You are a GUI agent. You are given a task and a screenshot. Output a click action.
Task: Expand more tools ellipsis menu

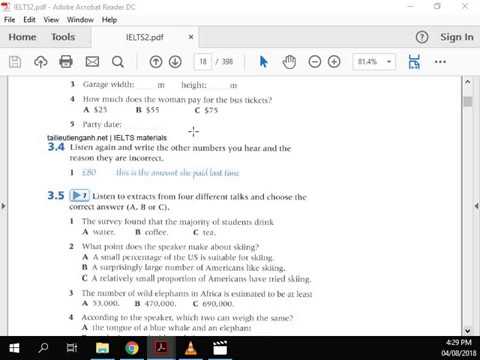pyautogui.click(x=440, y=62)
